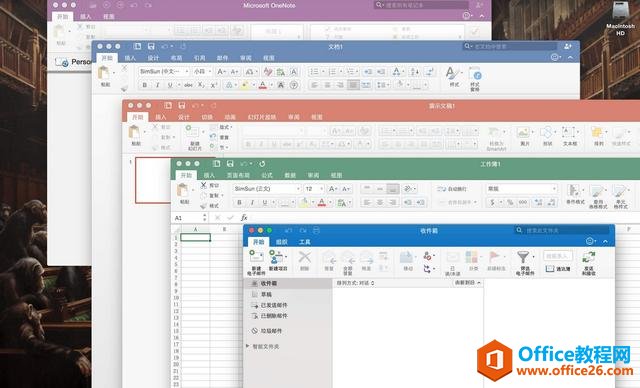The height and width of the screenshot is (388, 640).
Task: Click the Delete X icon in Outlook
Action: [304, 257]
